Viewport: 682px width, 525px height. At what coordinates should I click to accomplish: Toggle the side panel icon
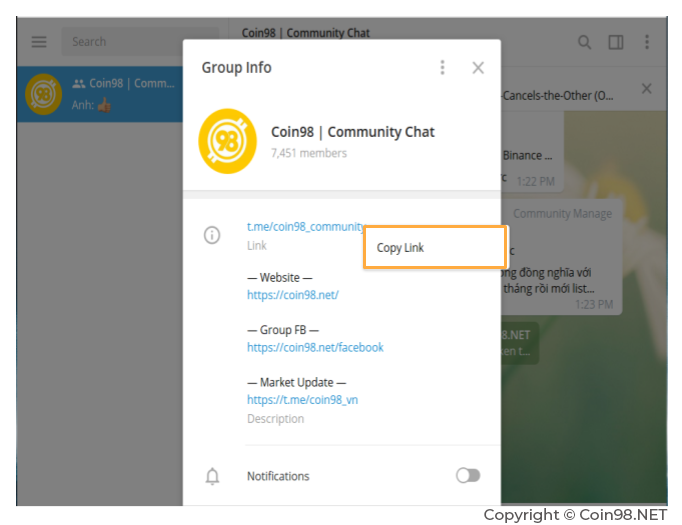click(x=615, y=42)
